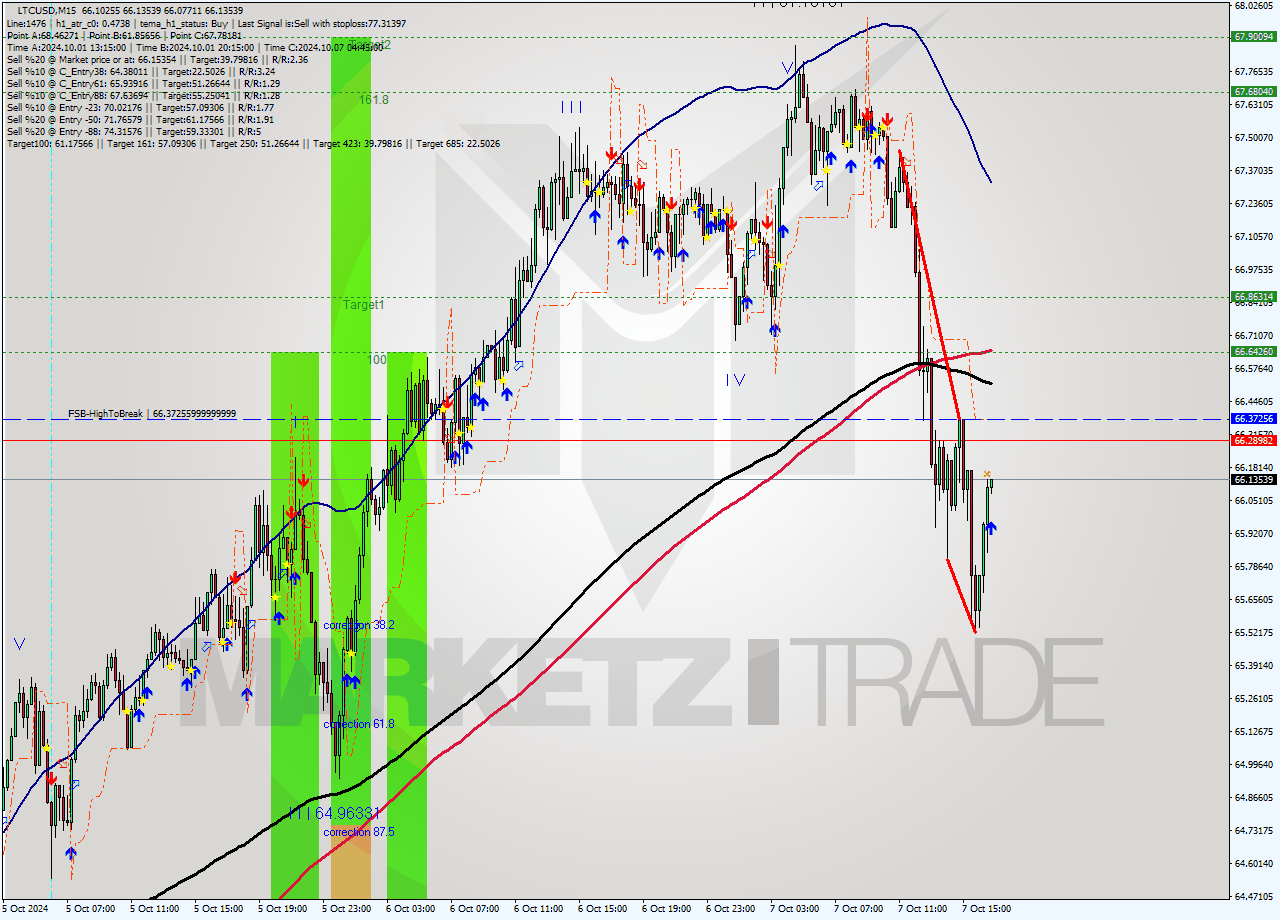The width and height of the screenshot is (1280, 920).
Task: Click the '6 Oct 03:00' time axis label
Action: pyautogui.click(x=411, y=909)
